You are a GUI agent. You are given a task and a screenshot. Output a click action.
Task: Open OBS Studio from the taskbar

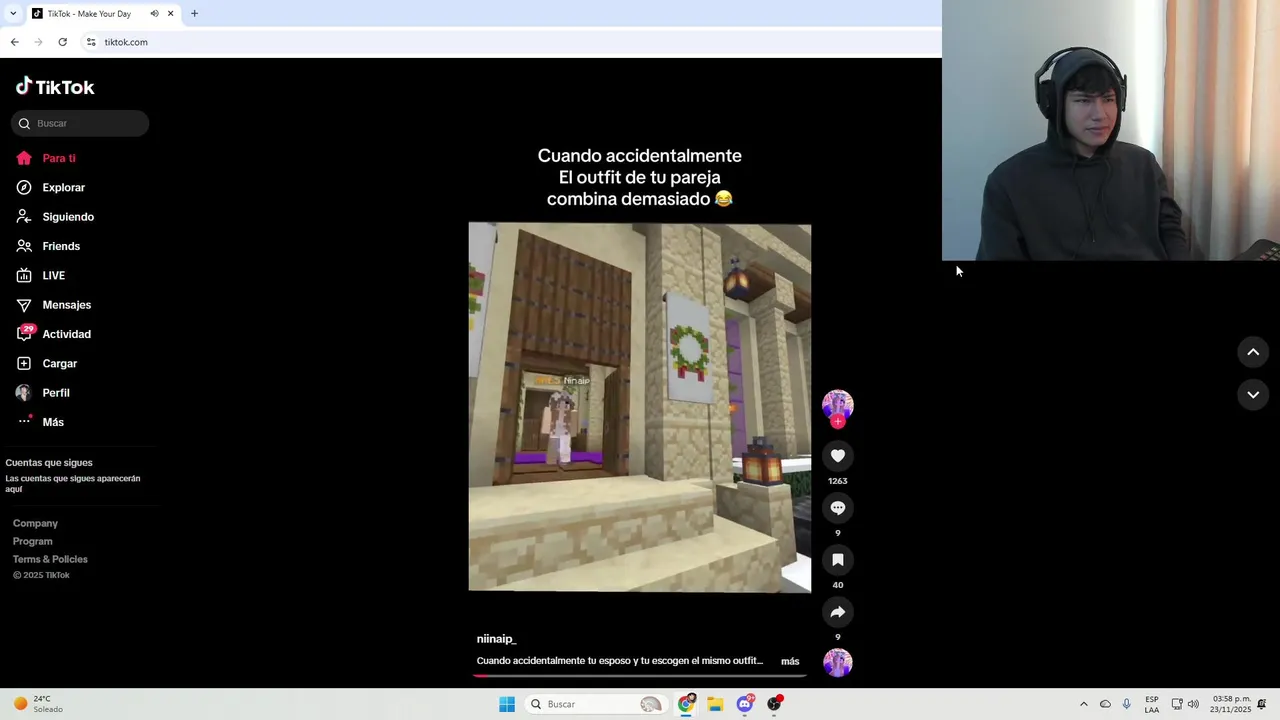tap(774, 704)
